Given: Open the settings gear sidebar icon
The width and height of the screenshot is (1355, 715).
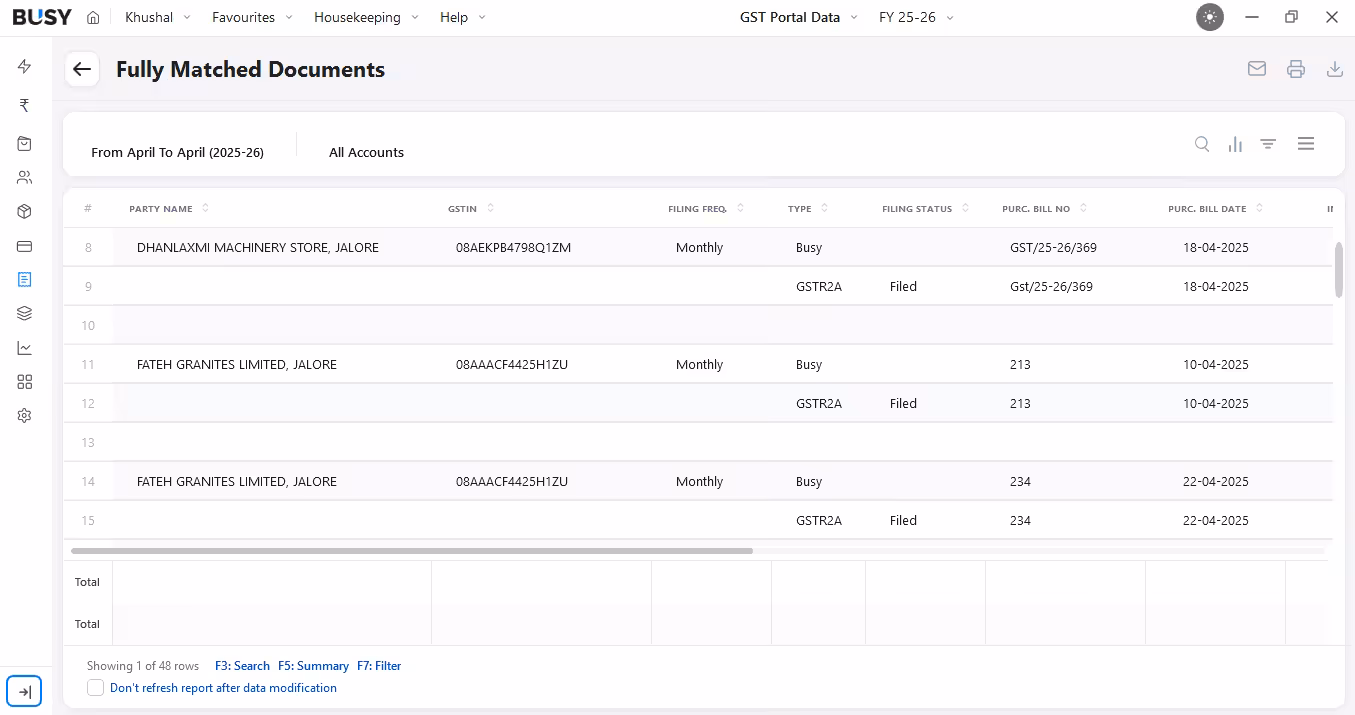Looking at the screenshot, I should [x=25, y=416].
